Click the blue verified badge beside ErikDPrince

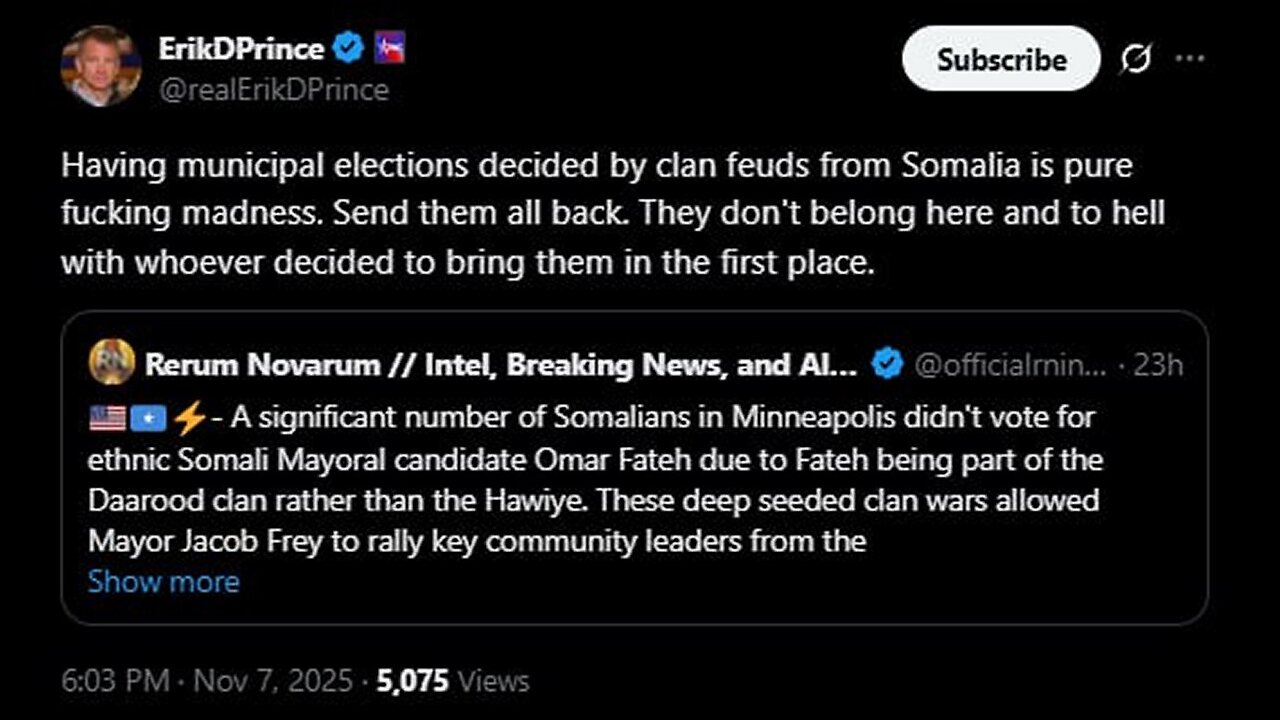point(348,48)
